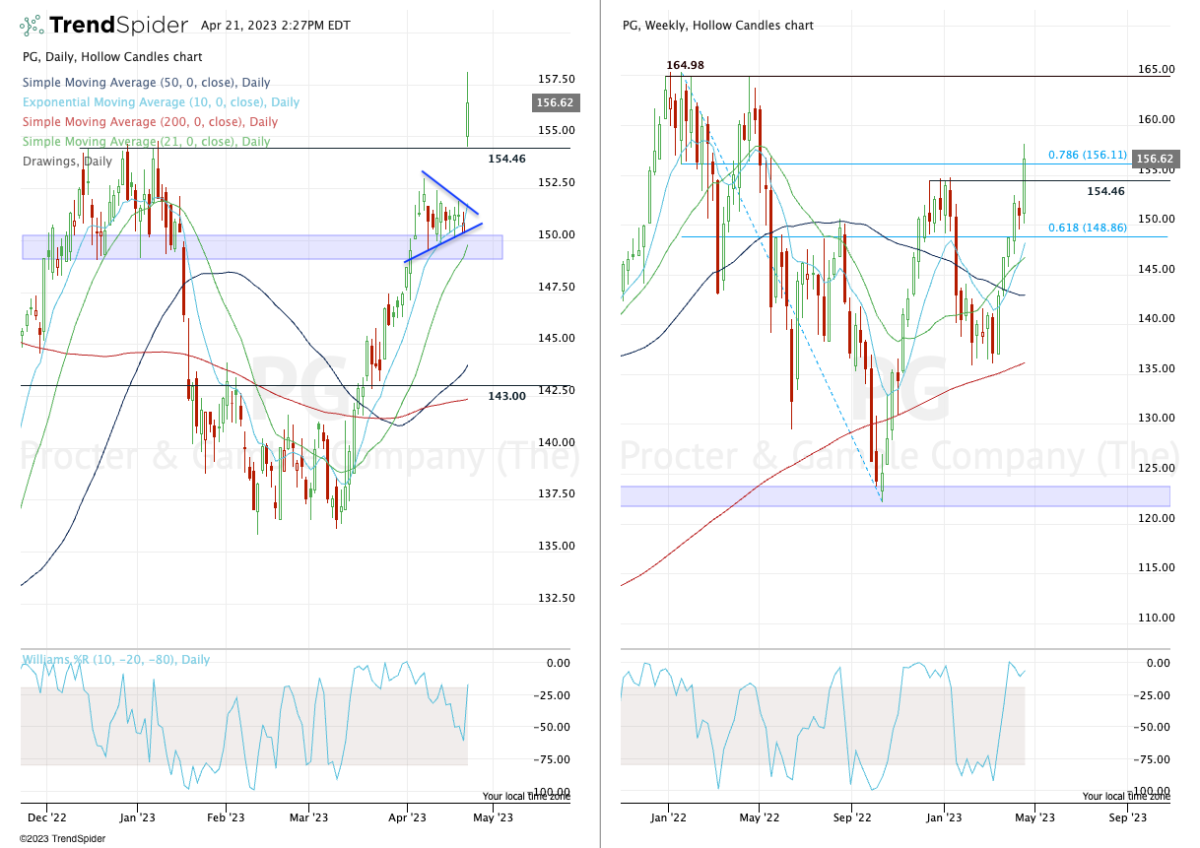Toggle the Exponential Moving Average (10) indicator
This screenshot has width=1200, height=848.
tap(160, 102)
